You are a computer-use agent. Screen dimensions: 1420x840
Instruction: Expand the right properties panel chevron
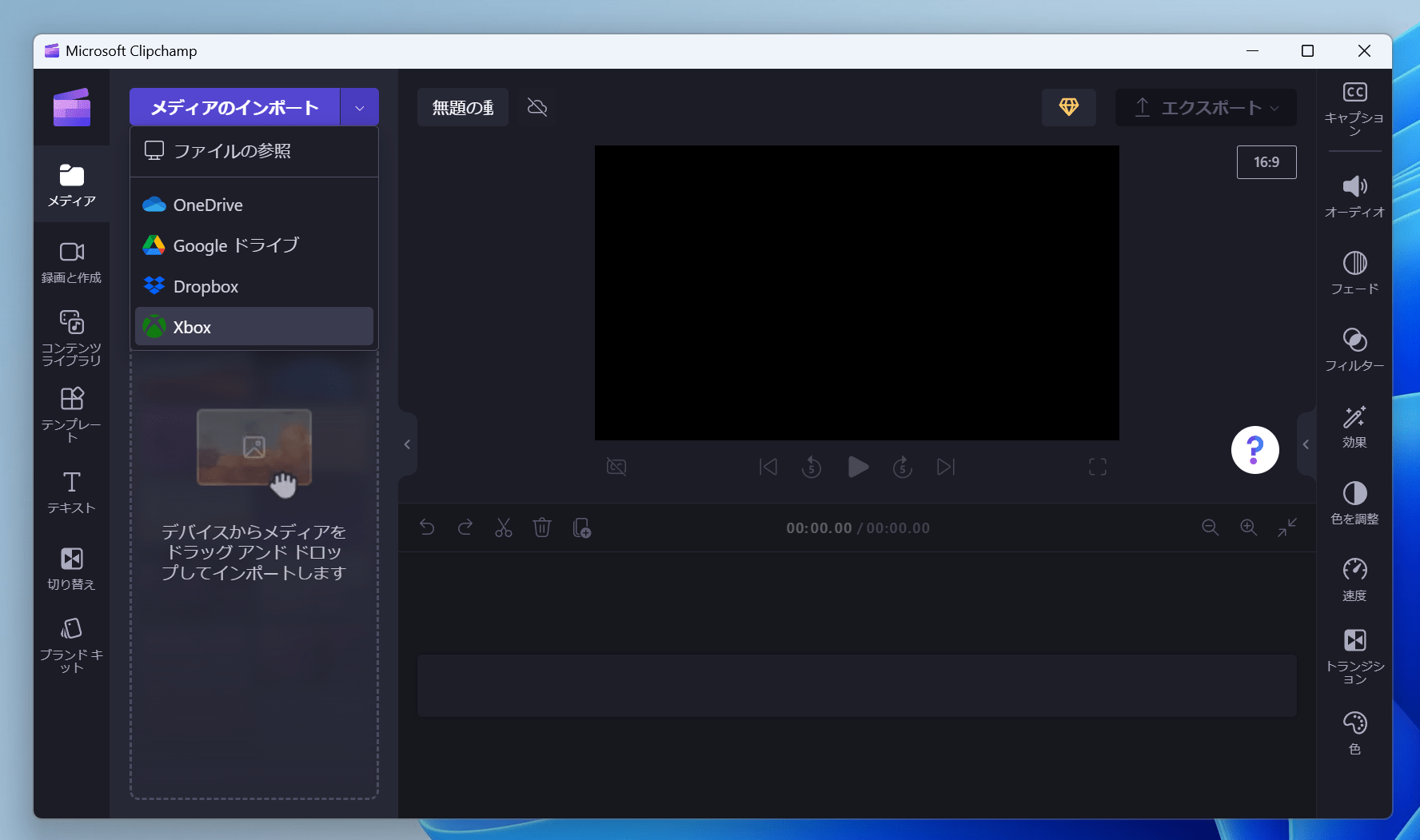tap(1306, 444)
